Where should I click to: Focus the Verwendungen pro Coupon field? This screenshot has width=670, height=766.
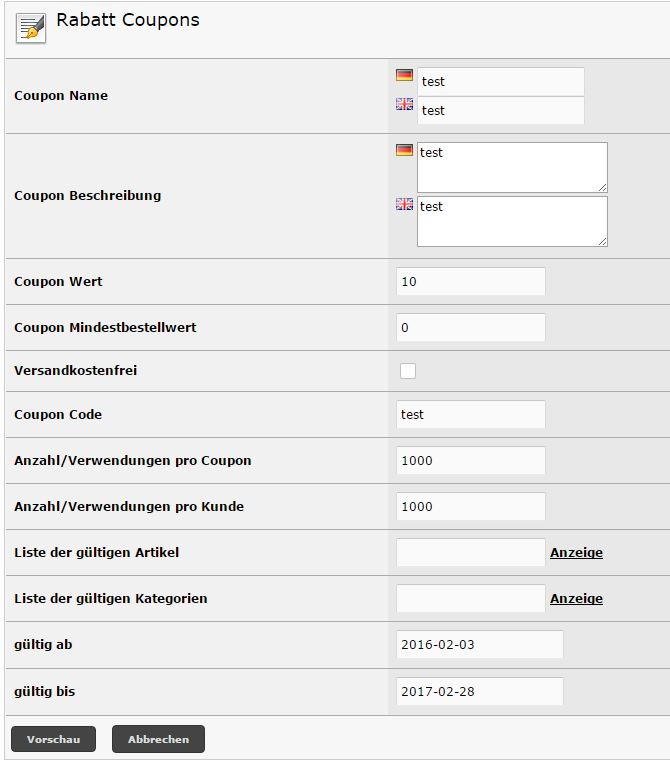[x=471, y=461]
